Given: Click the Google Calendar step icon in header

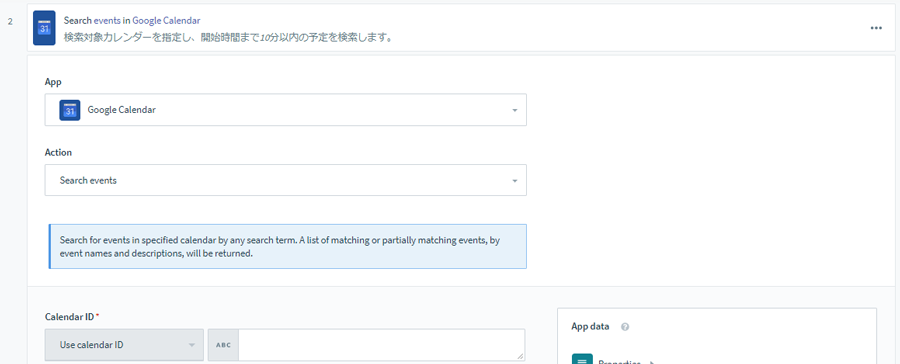Looking at the screenshot, I should 44,28.
